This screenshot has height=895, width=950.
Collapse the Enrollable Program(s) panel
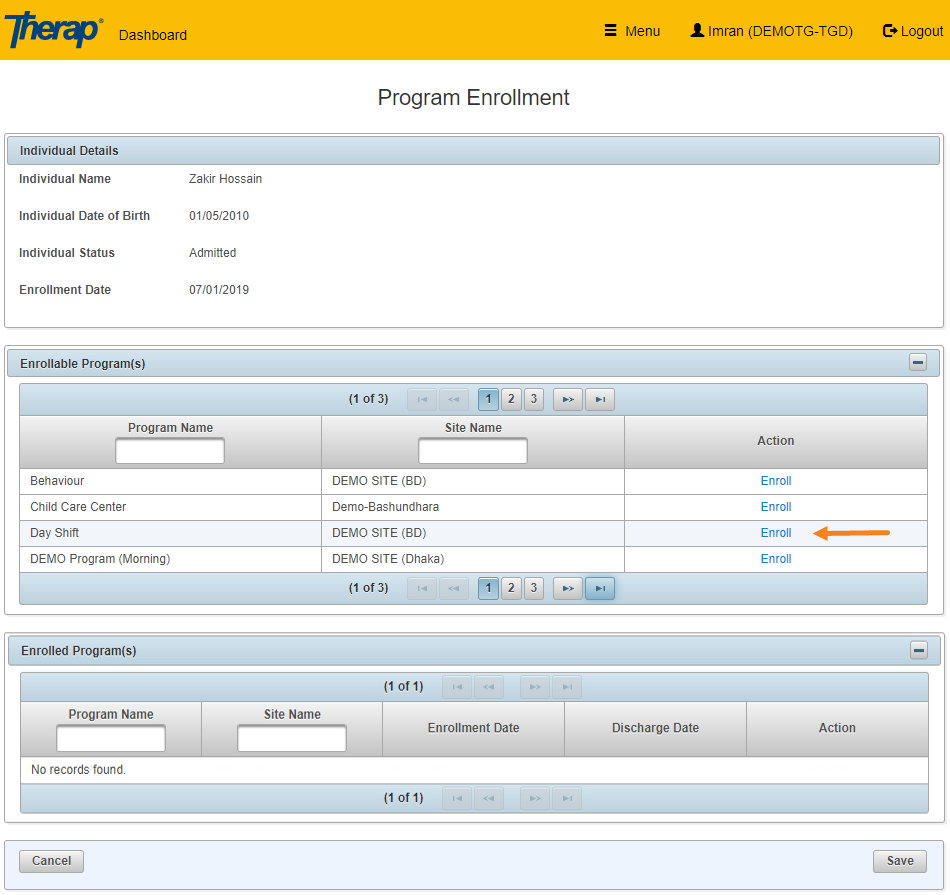pos(918,362)
